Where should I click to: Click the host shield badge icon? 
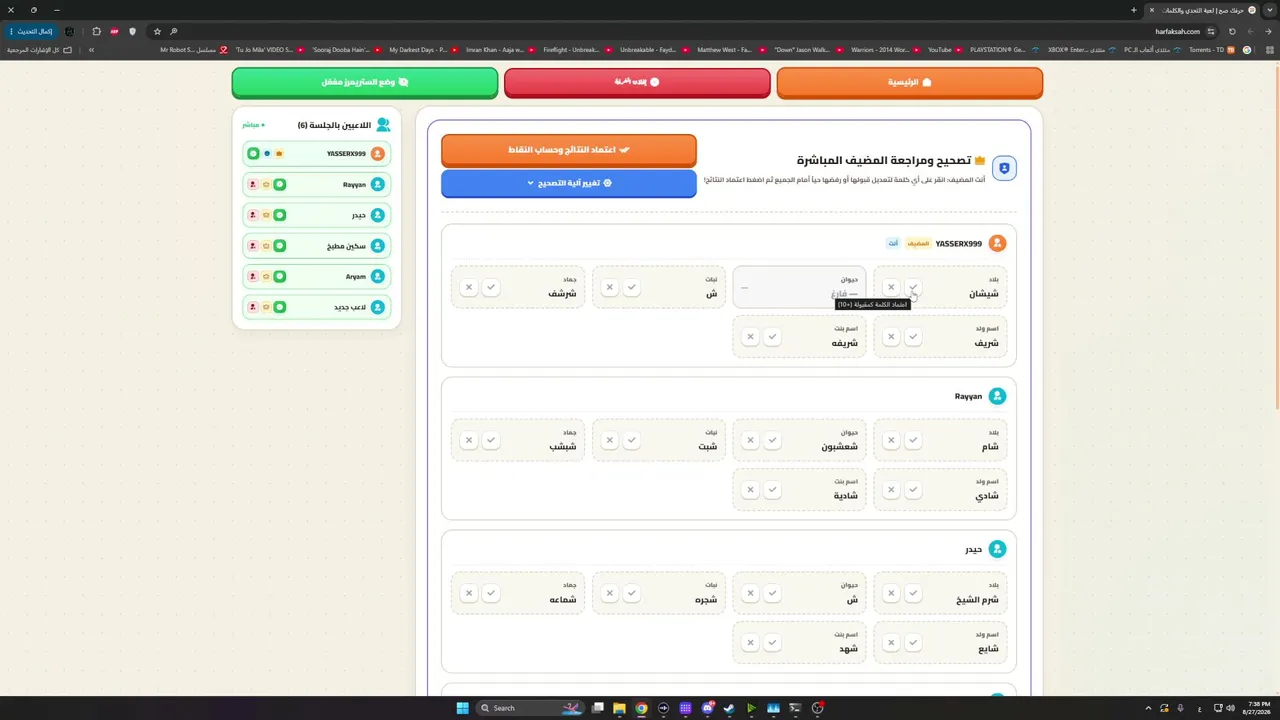click(1004, 168)
